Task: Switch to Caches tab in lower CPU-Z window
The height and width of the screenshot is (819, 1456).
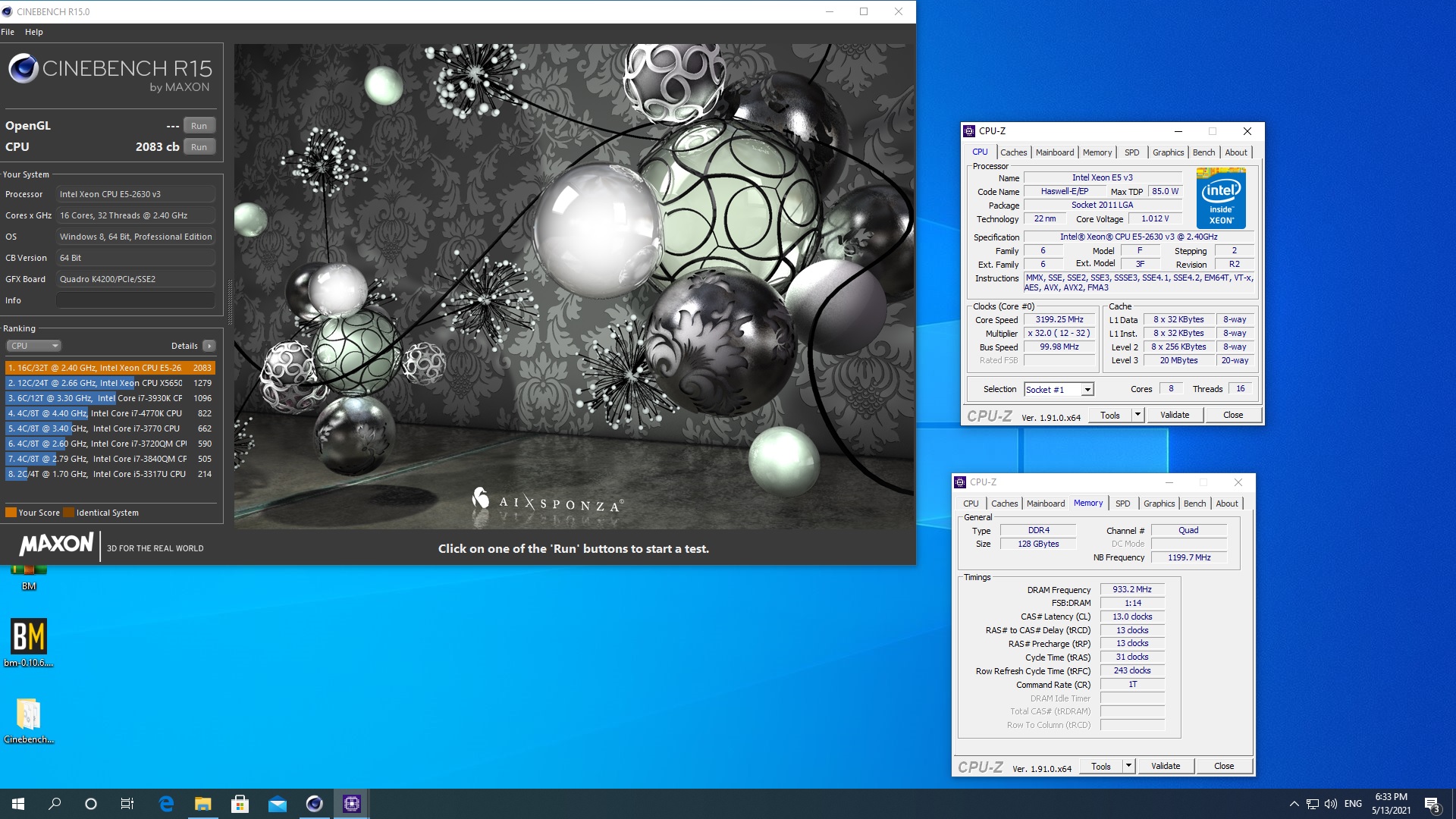Action: pyautogui.click(x=1004, y=504)
